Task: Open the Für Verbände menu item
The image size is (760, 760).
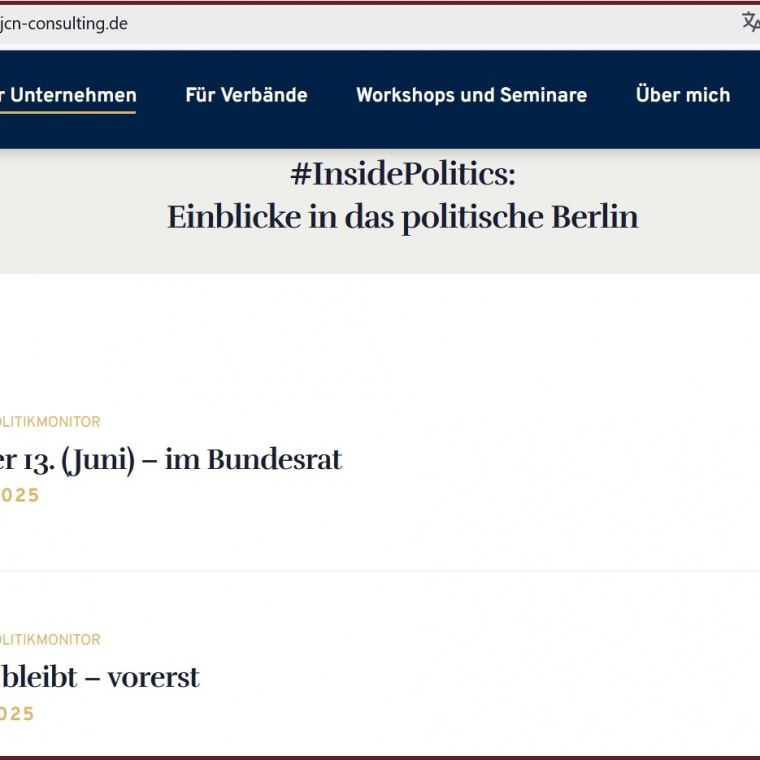Action: (246, 95)
